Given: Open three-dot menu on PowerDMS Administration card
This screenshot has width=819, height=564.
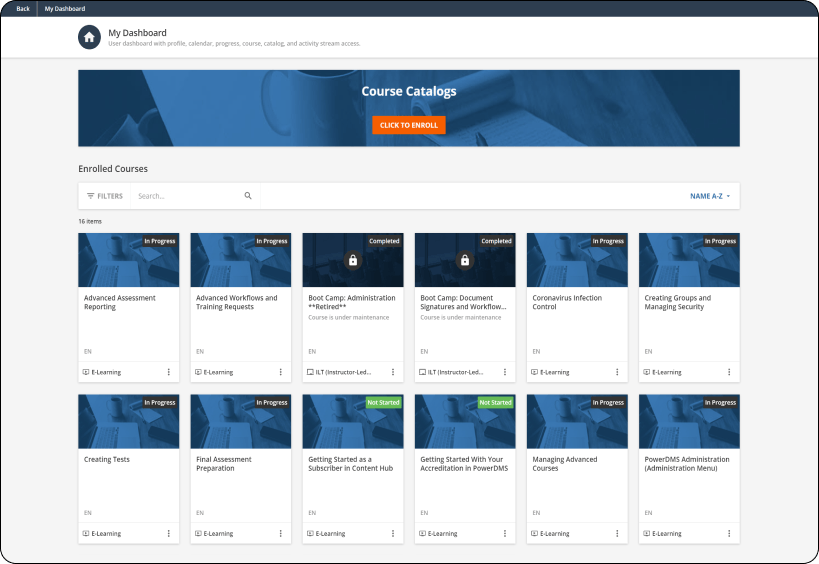Looking at the screenshot, I should tap(728, 534).
